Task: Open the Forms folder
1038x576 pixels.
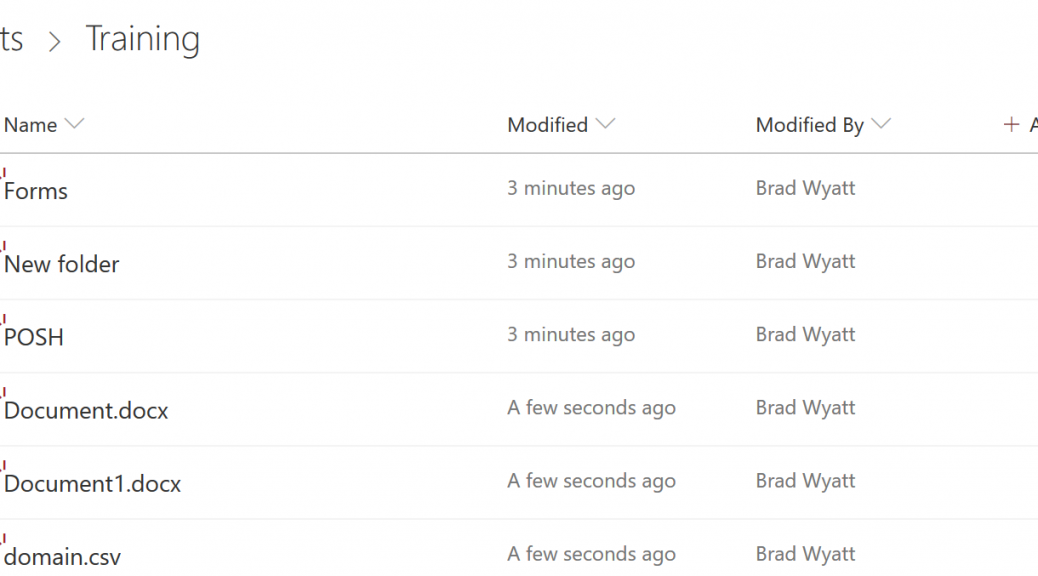Action: pos(36,191)
